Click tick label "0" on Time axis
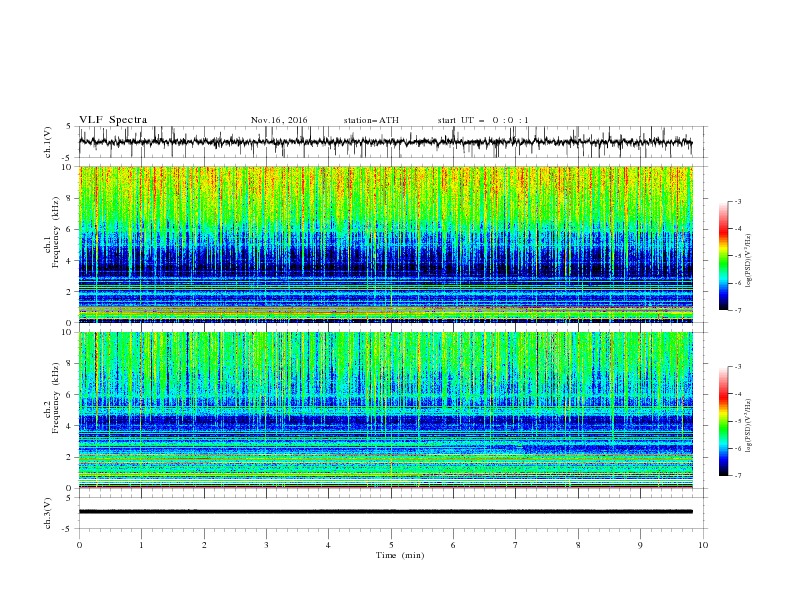This screenshot has width=792, height=612. click(79, 545)
